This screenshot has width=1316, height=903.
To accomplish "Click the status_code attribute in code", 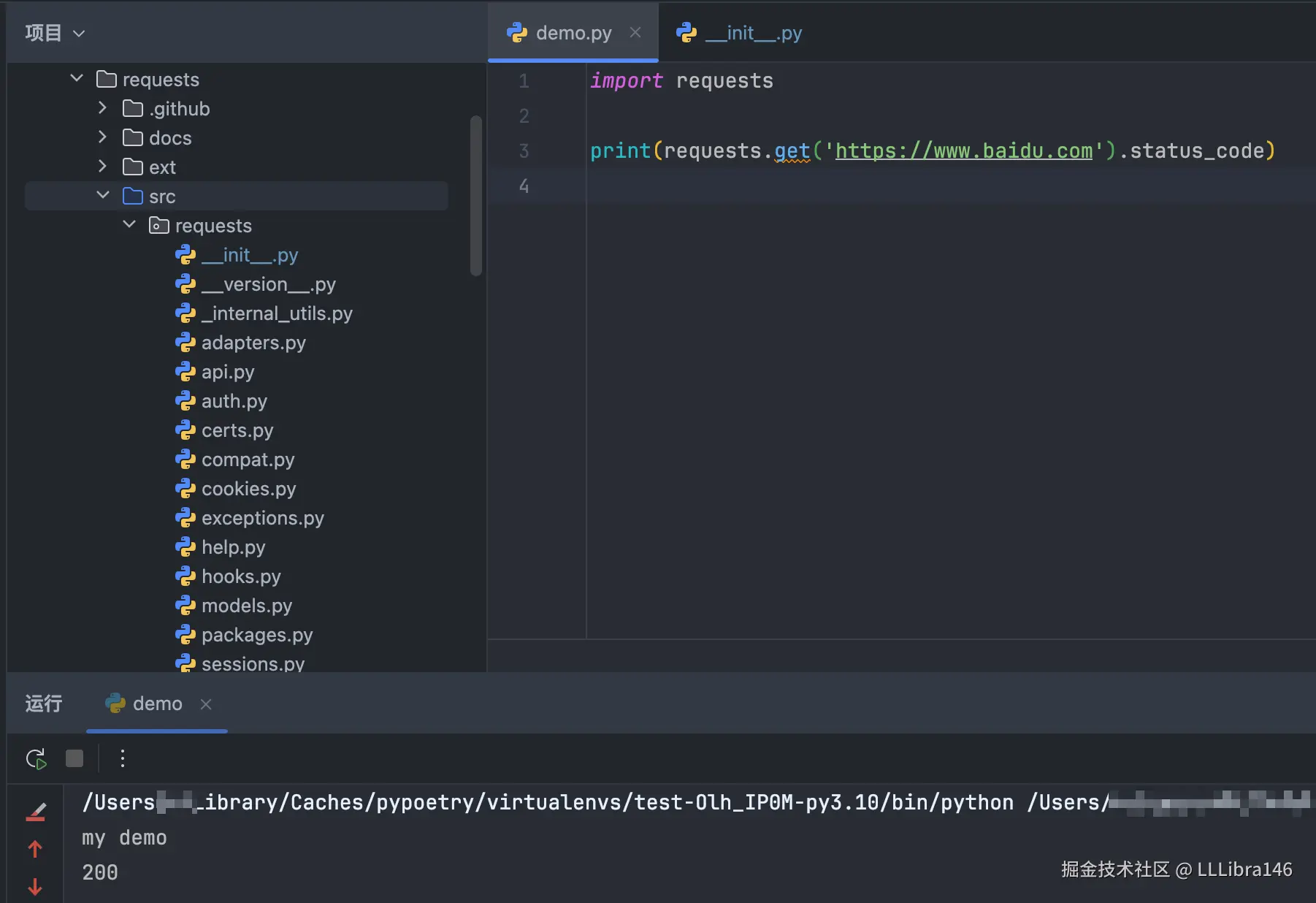I will click(x=1197, y=150).
